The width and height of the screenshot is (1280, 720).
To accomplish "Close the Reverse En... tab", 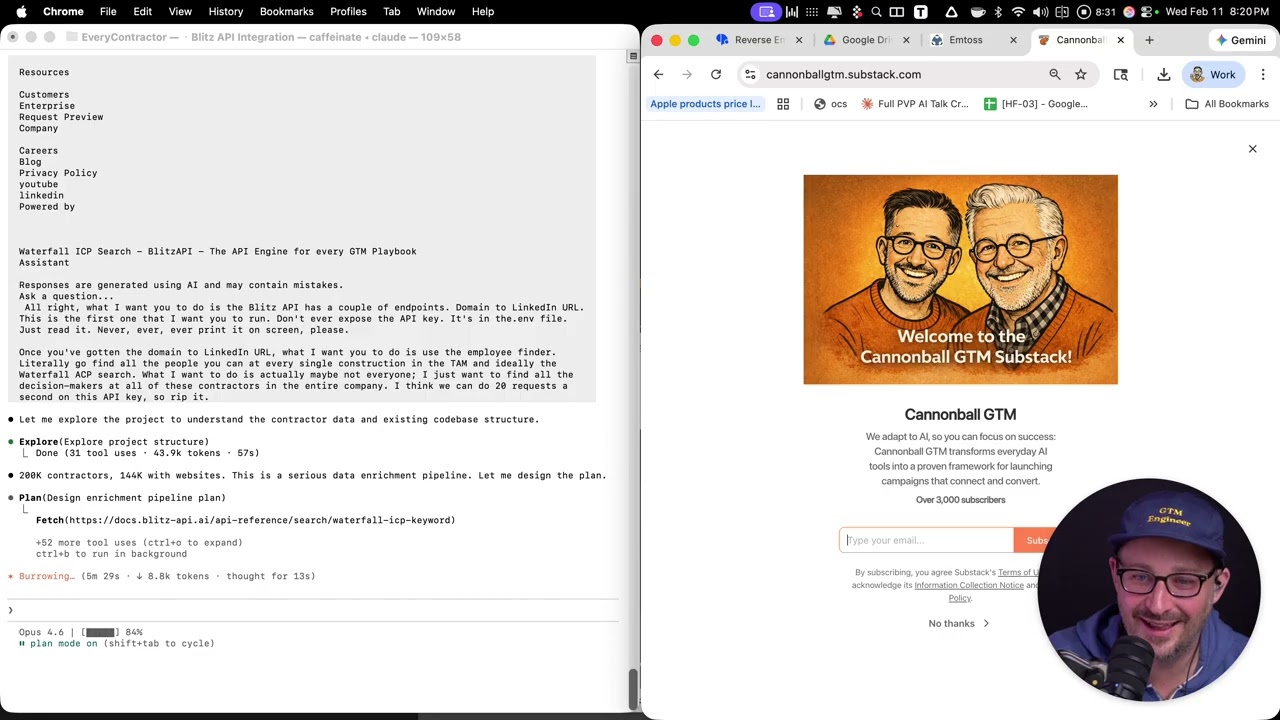I will point(799,40).
